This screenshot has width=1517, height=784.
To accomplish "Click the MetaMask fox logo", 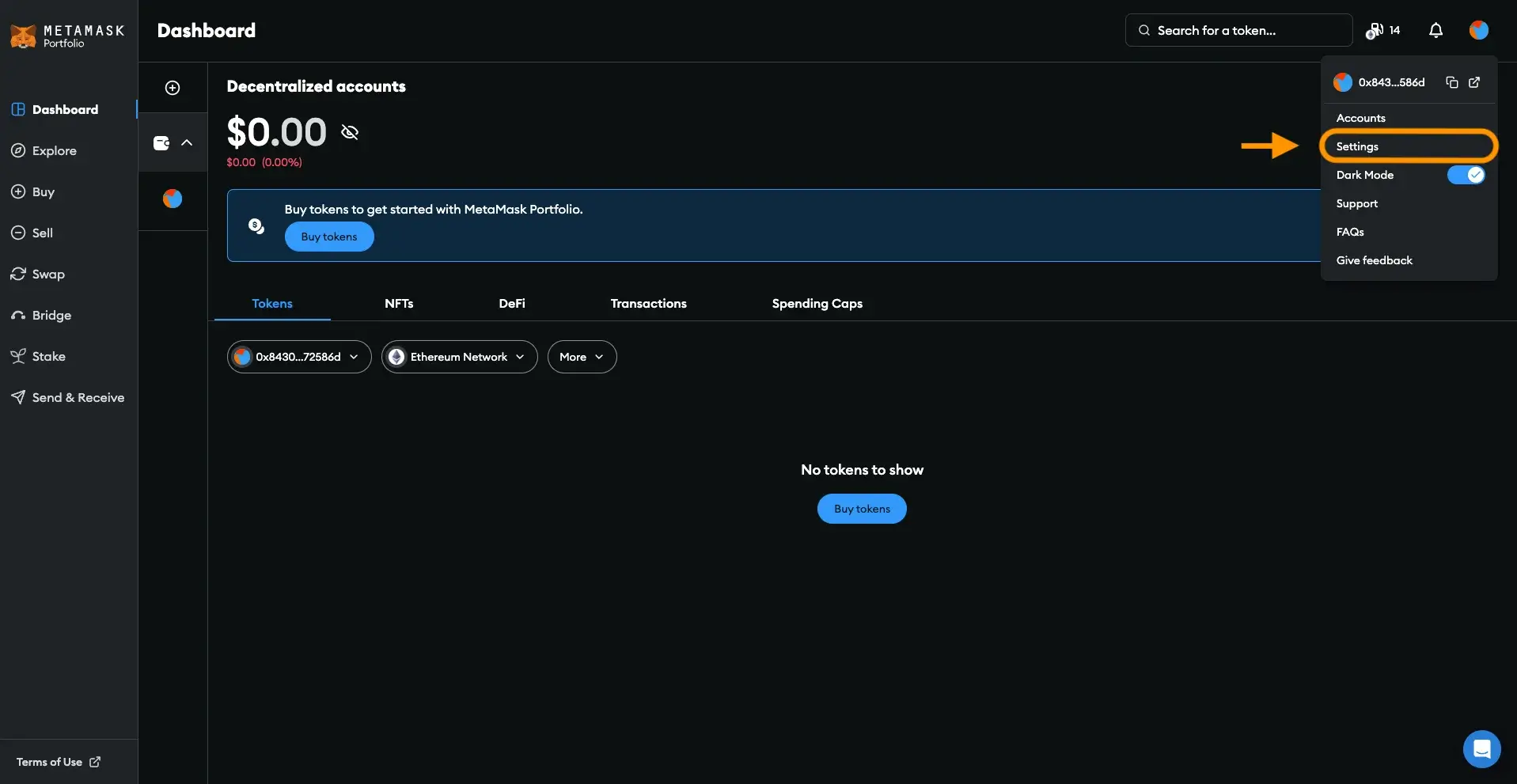I will pos(23,36).
